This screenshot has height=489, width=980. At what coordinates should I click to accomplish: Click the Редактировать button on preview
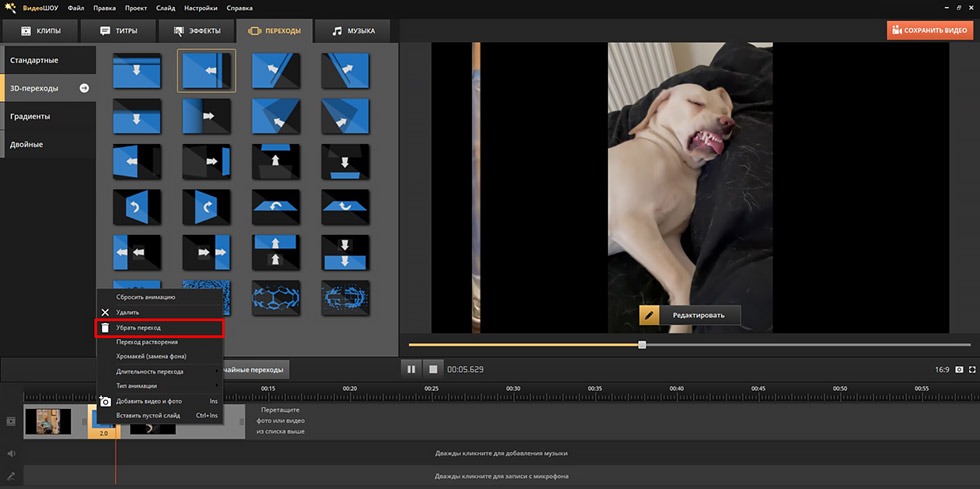(690, 315)
